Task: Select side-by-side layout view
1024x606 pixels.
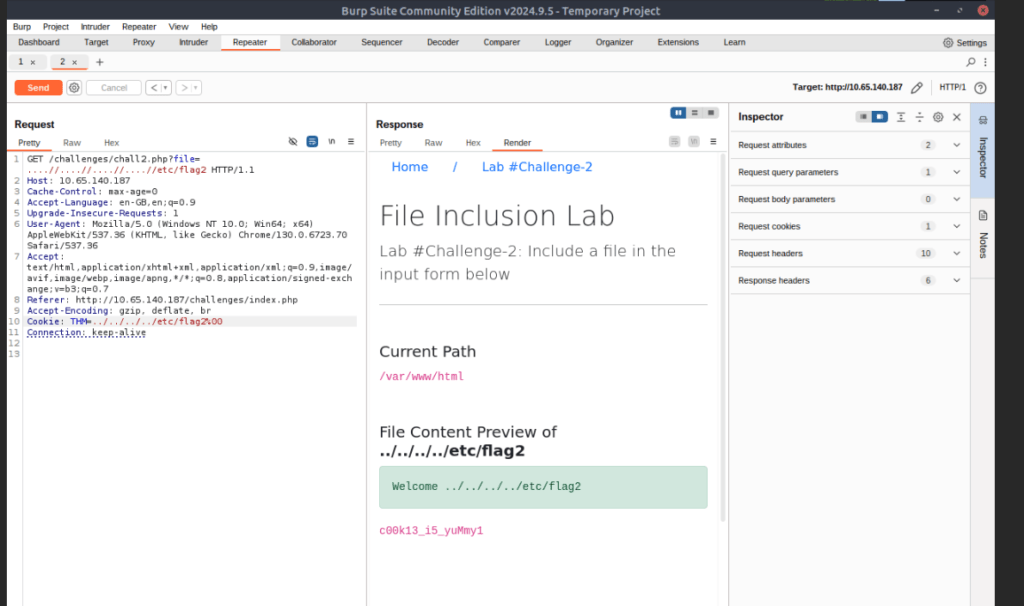Action: [x=678, y=113]
